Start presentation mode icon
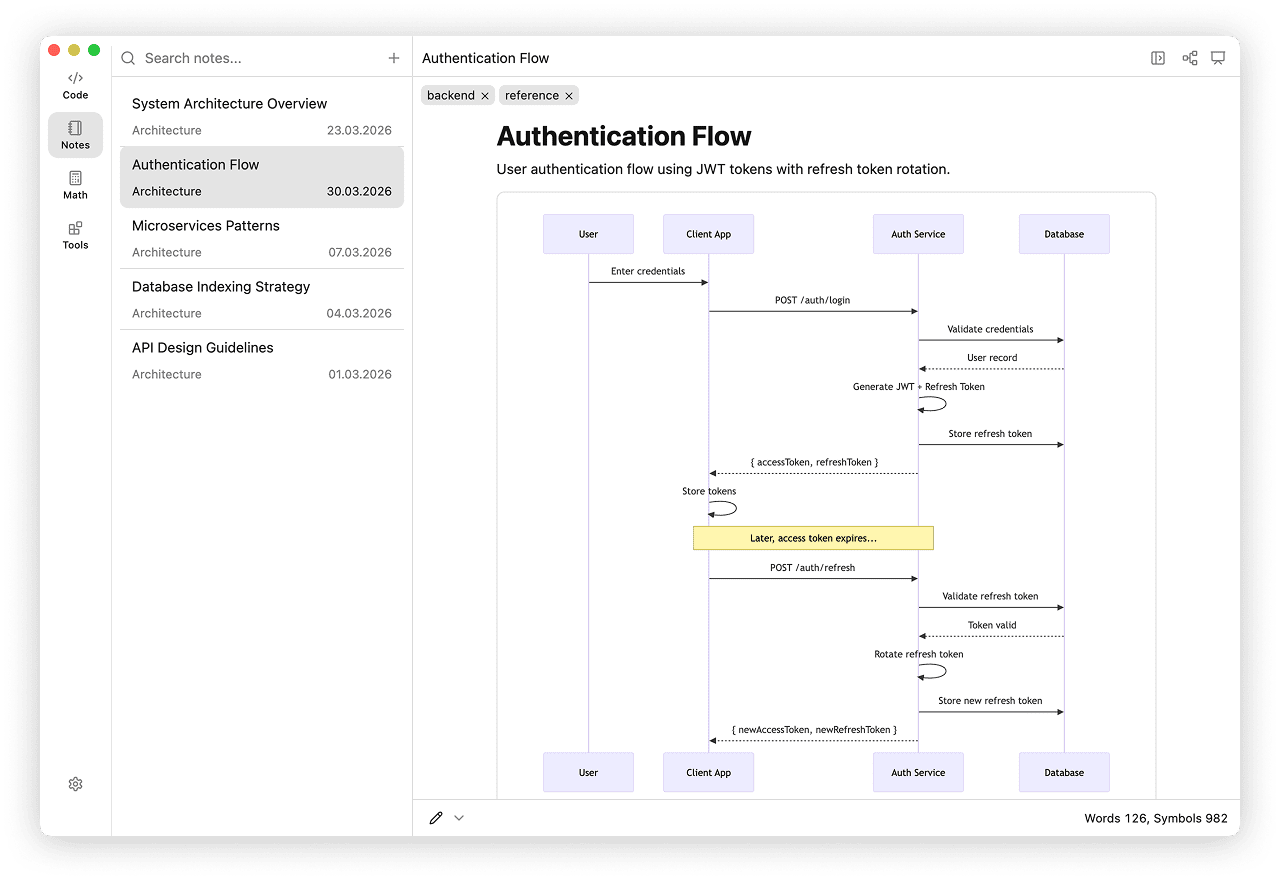The image size is (1280, 880). pos(1218,58)
